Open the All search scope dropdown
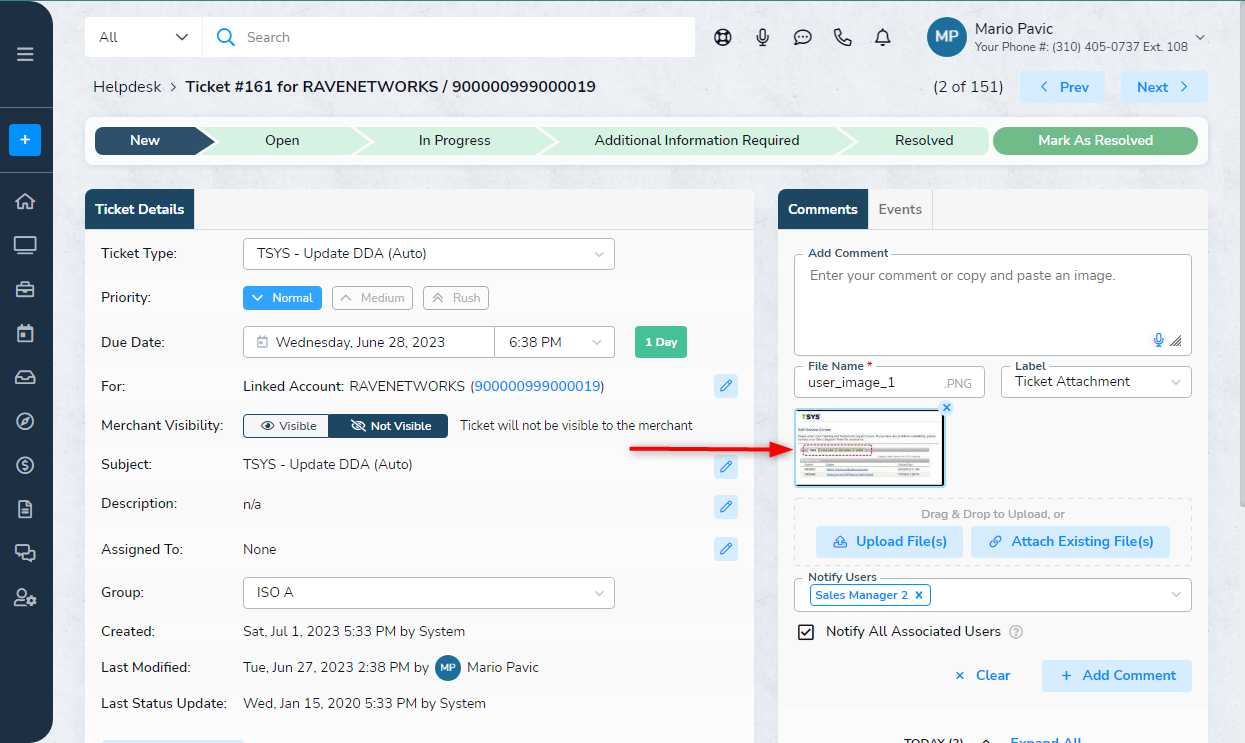 (x=144, y=37)
